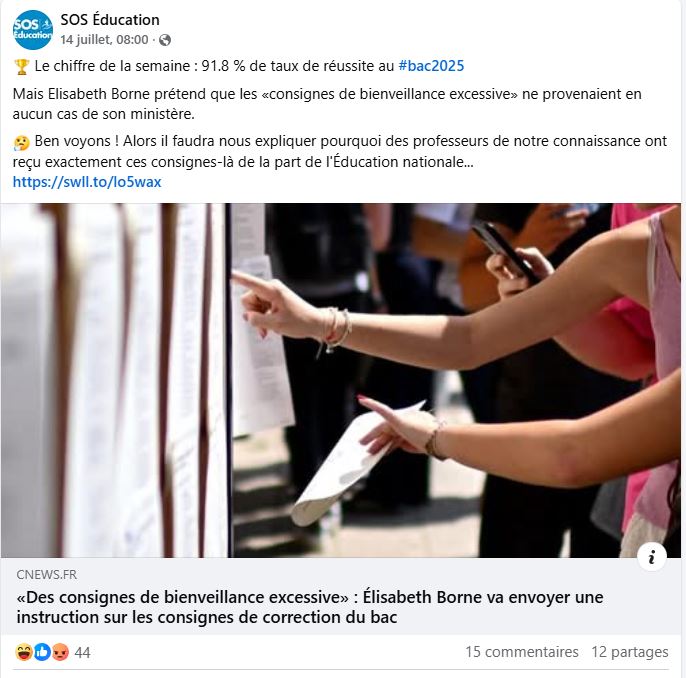This screenshot has height=678, width=686.
Task: Open the Élisabeth Borne article headline
Action: [310, 607]
